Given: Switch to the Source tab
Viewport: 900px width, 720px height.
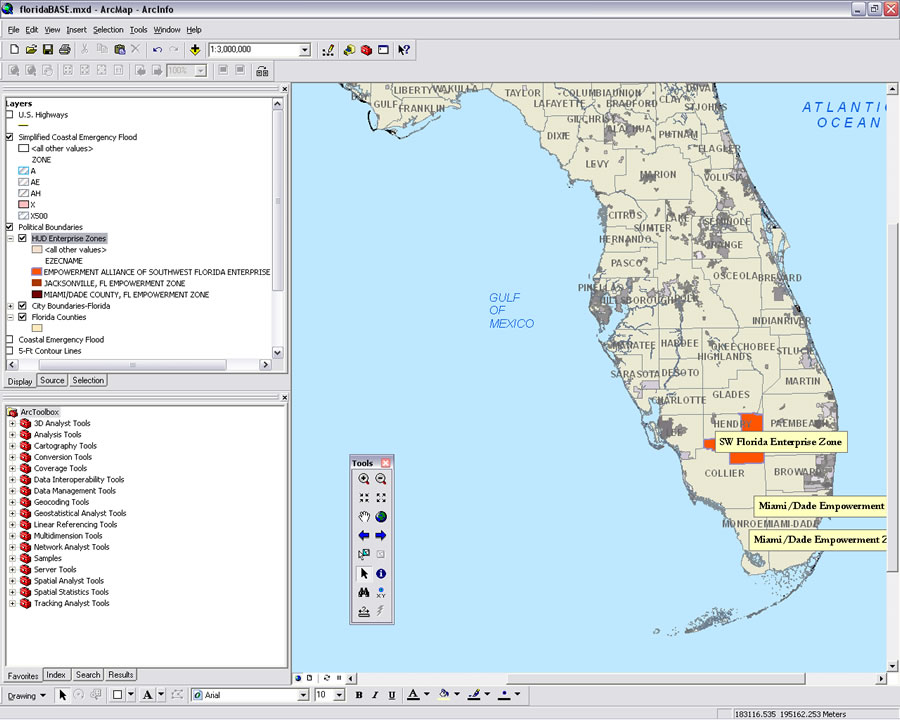Looking at the screenshot, I should (x=52, y=380).
